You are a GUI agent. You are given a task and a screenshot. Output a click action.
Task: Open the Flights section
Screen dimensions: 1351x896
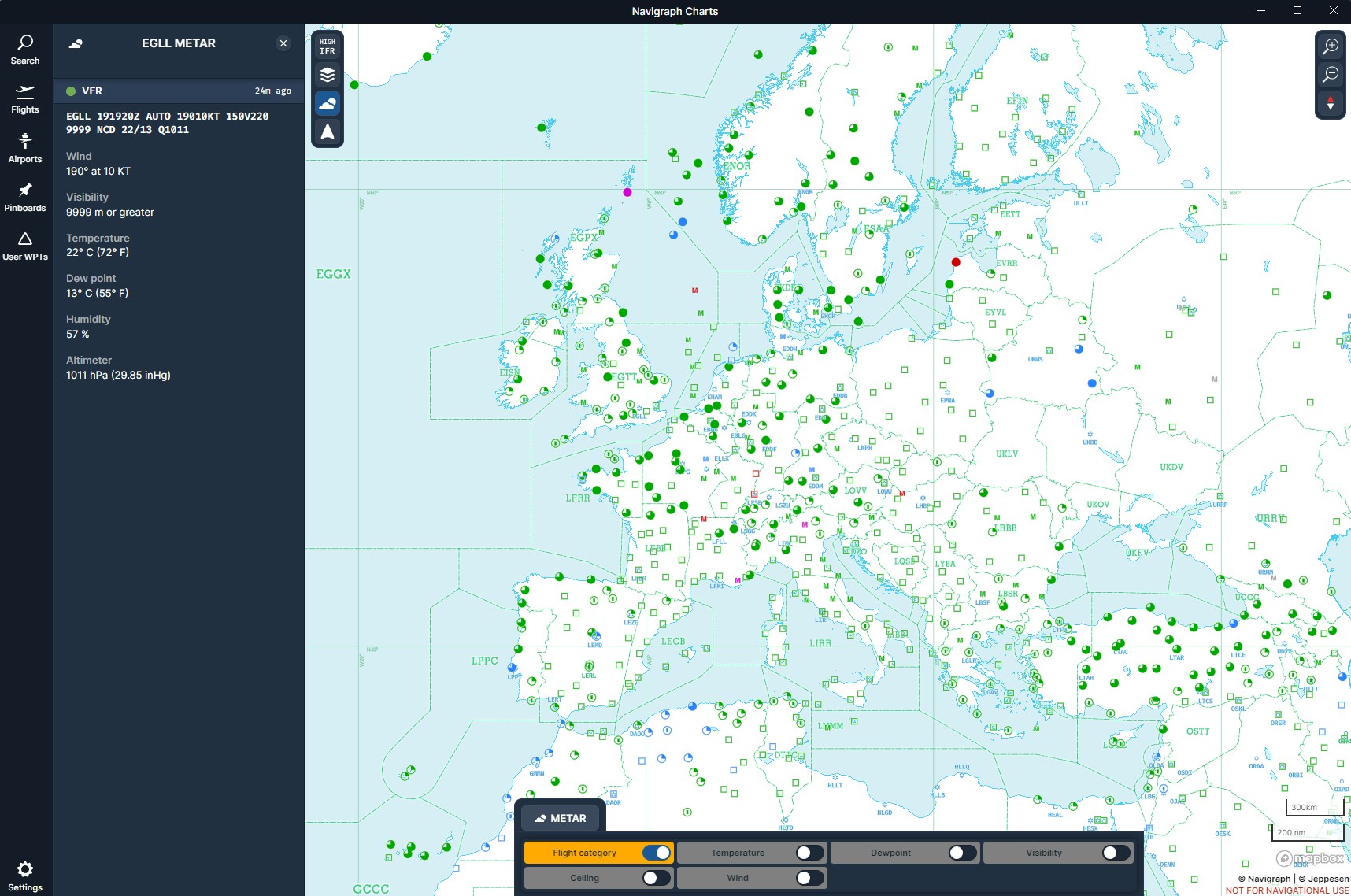point(25,99)
